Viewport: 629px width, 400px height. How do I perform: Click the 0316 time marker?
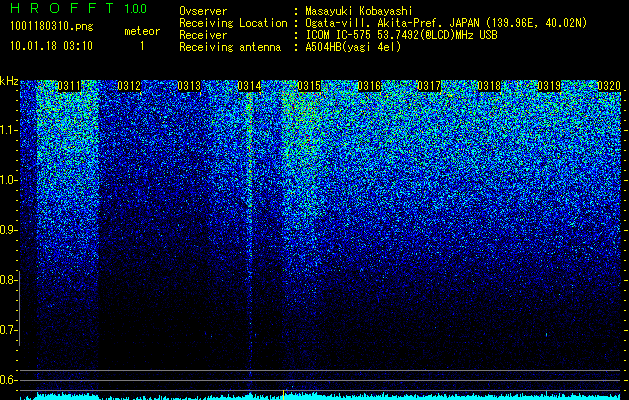click(369, 86)
